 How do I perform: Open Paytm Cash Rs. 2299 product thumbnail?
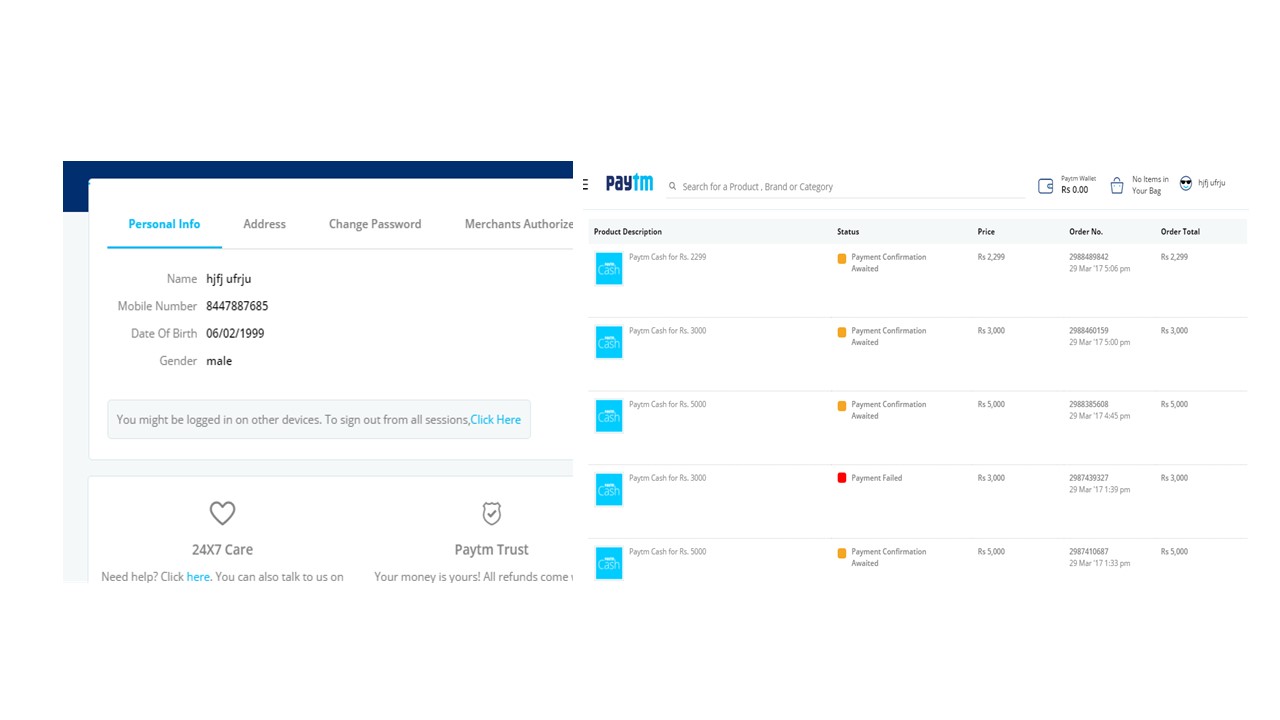click(x=609, y=268)
